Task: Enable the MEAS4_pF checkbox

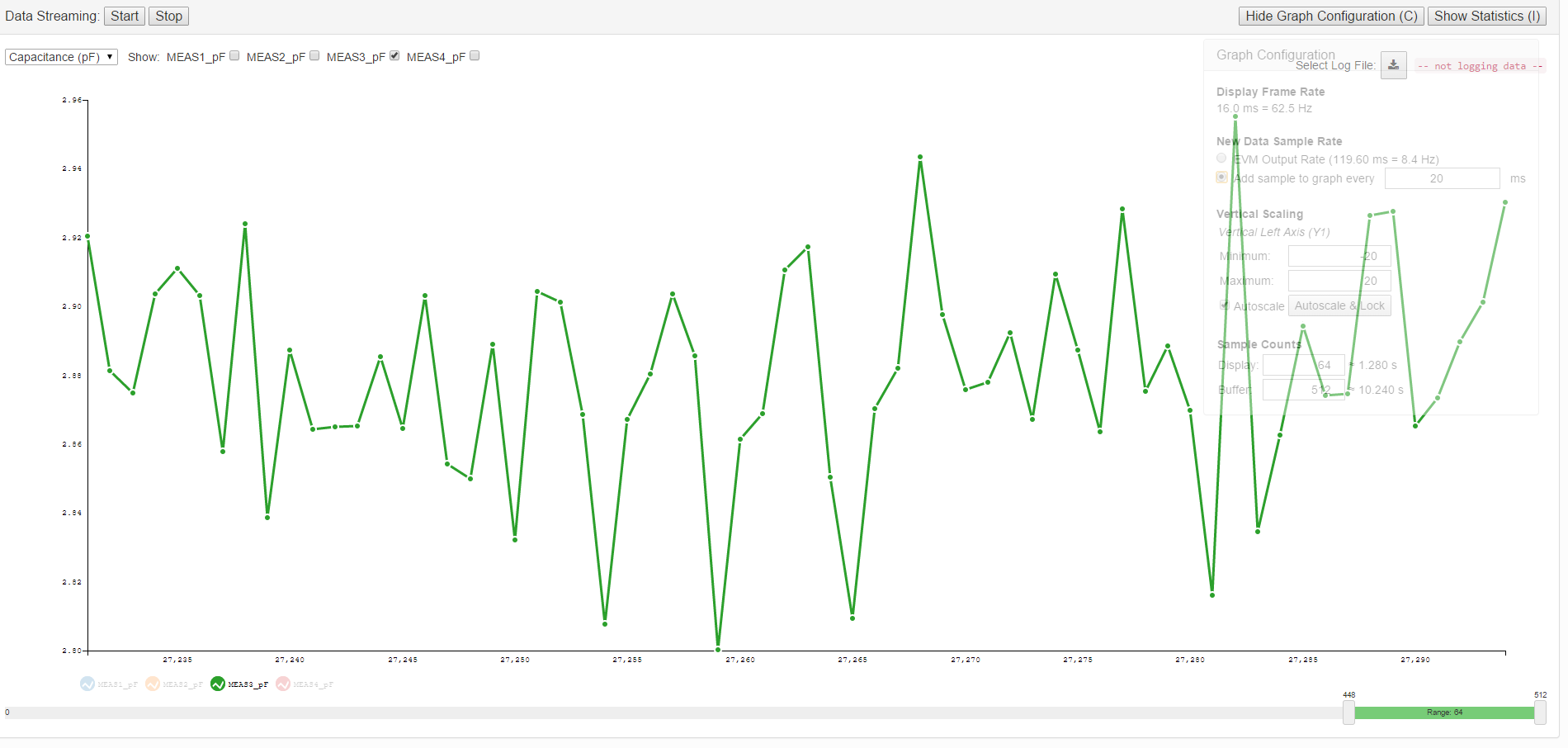Action: tap(475, 56)
